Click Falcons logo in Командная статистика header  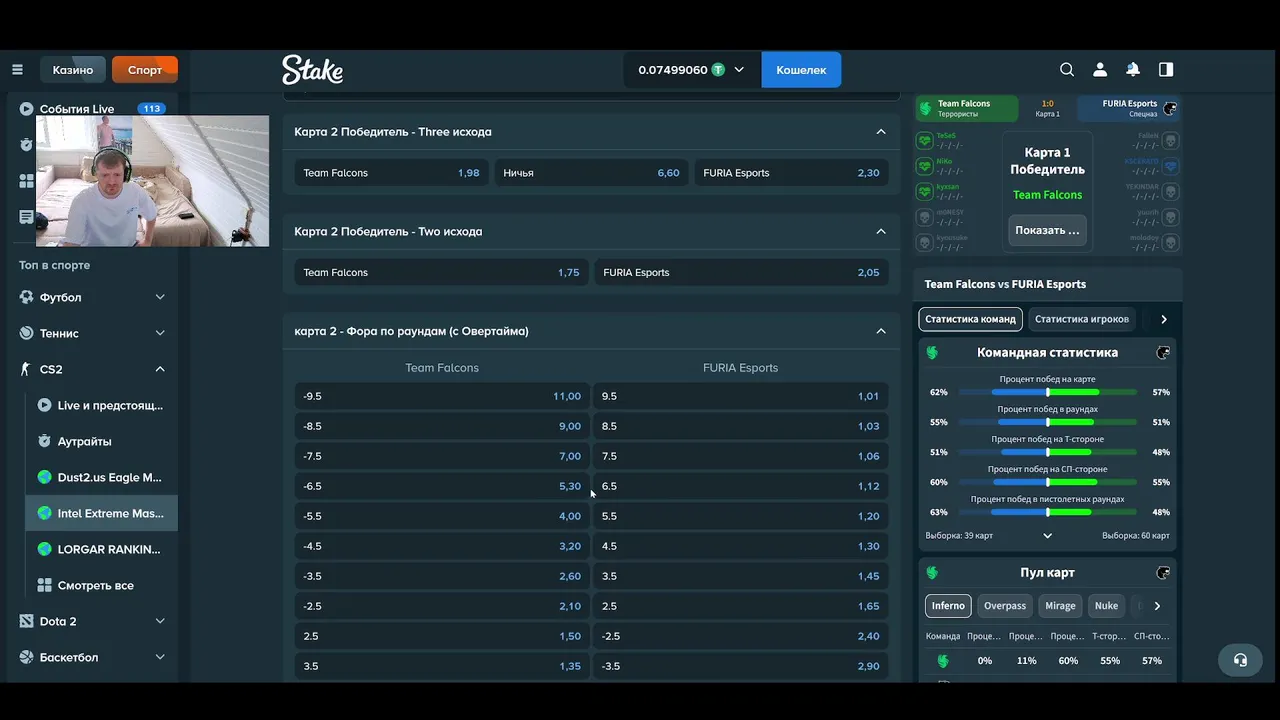point(932,352)
